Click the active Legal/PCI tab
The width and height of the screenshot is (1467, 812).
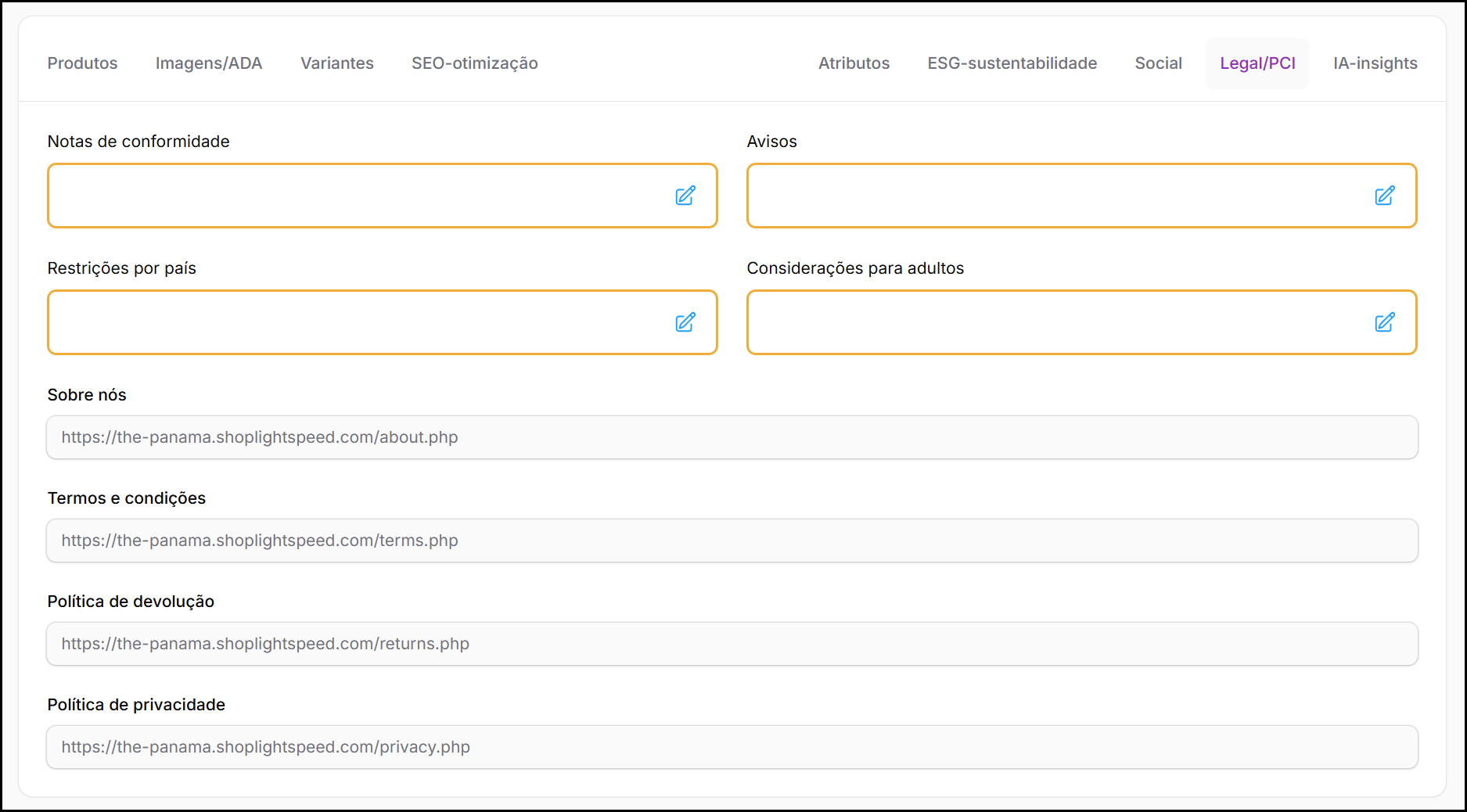tap(1257, 63)
